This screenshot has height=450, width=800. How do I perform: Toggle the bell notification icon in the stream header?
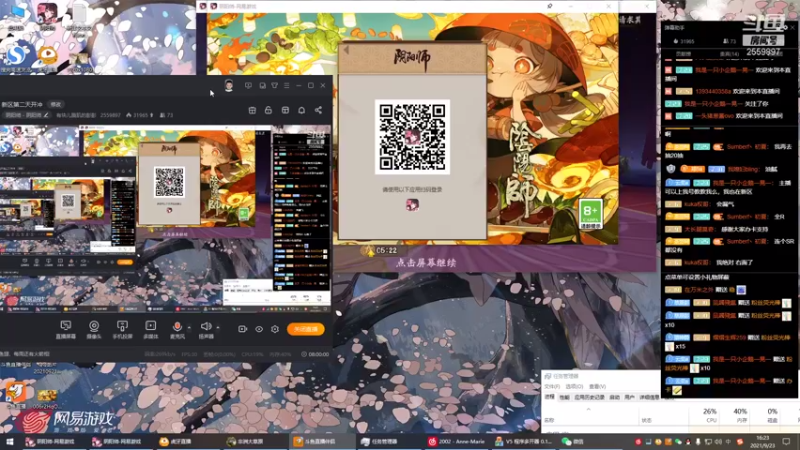tap(302, 110)
